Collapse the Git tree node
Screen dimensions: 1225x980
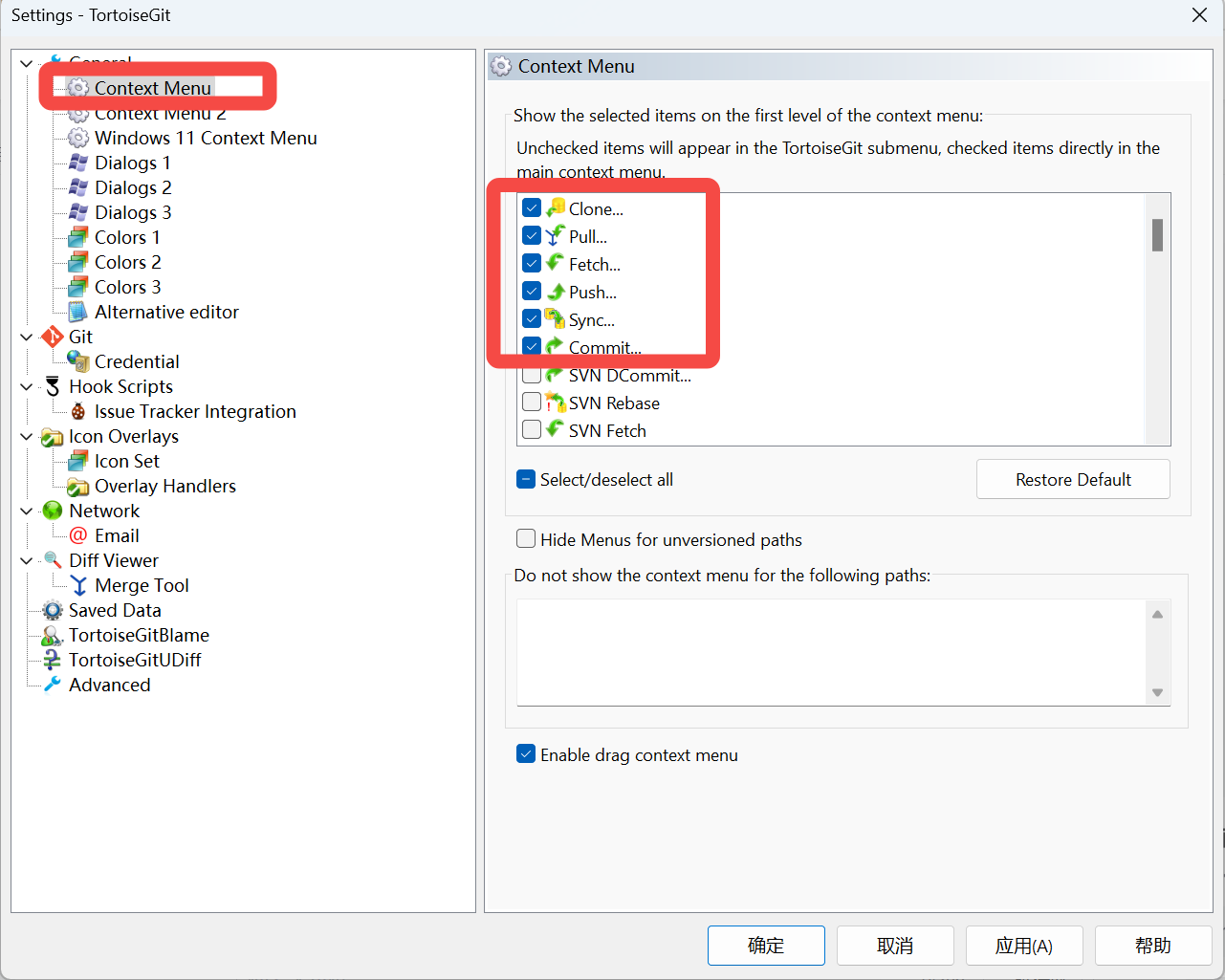click(27, 338)
